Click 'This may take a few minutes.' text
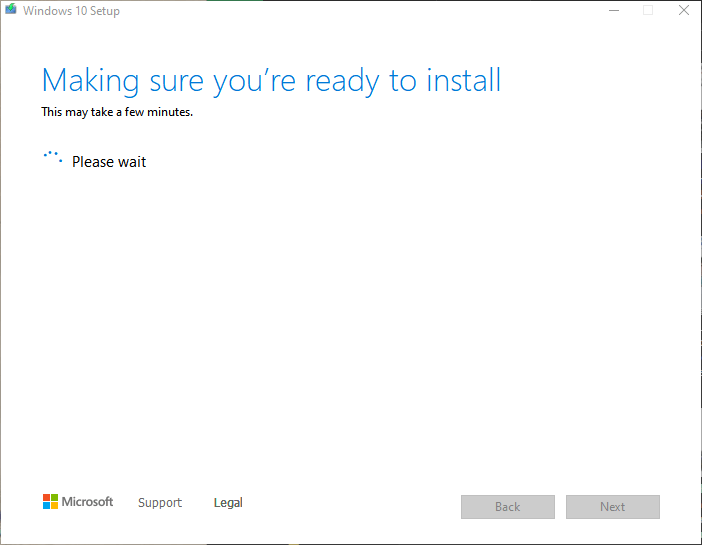 pyautogui.click(x=117, y=112)
